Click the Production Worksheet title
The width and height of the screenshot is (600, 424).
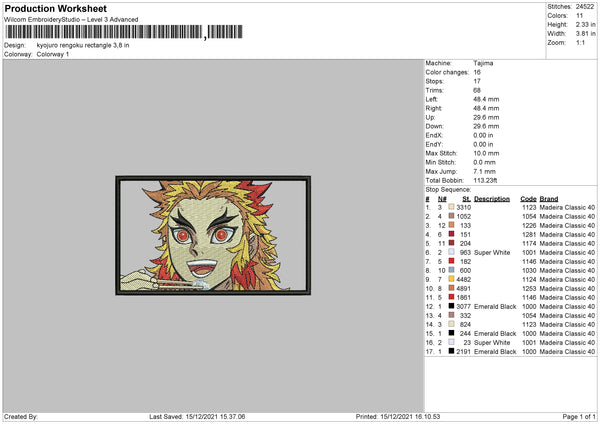point(55,8)
